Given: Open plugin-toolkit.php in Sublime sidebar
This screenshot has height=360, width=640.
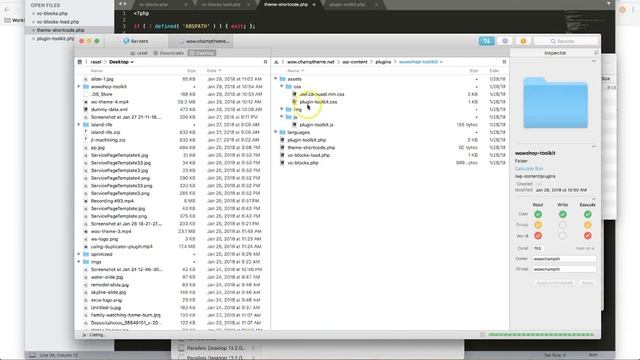Looking at the screenshot, I should pyautogui.click(x=55, y=38).
